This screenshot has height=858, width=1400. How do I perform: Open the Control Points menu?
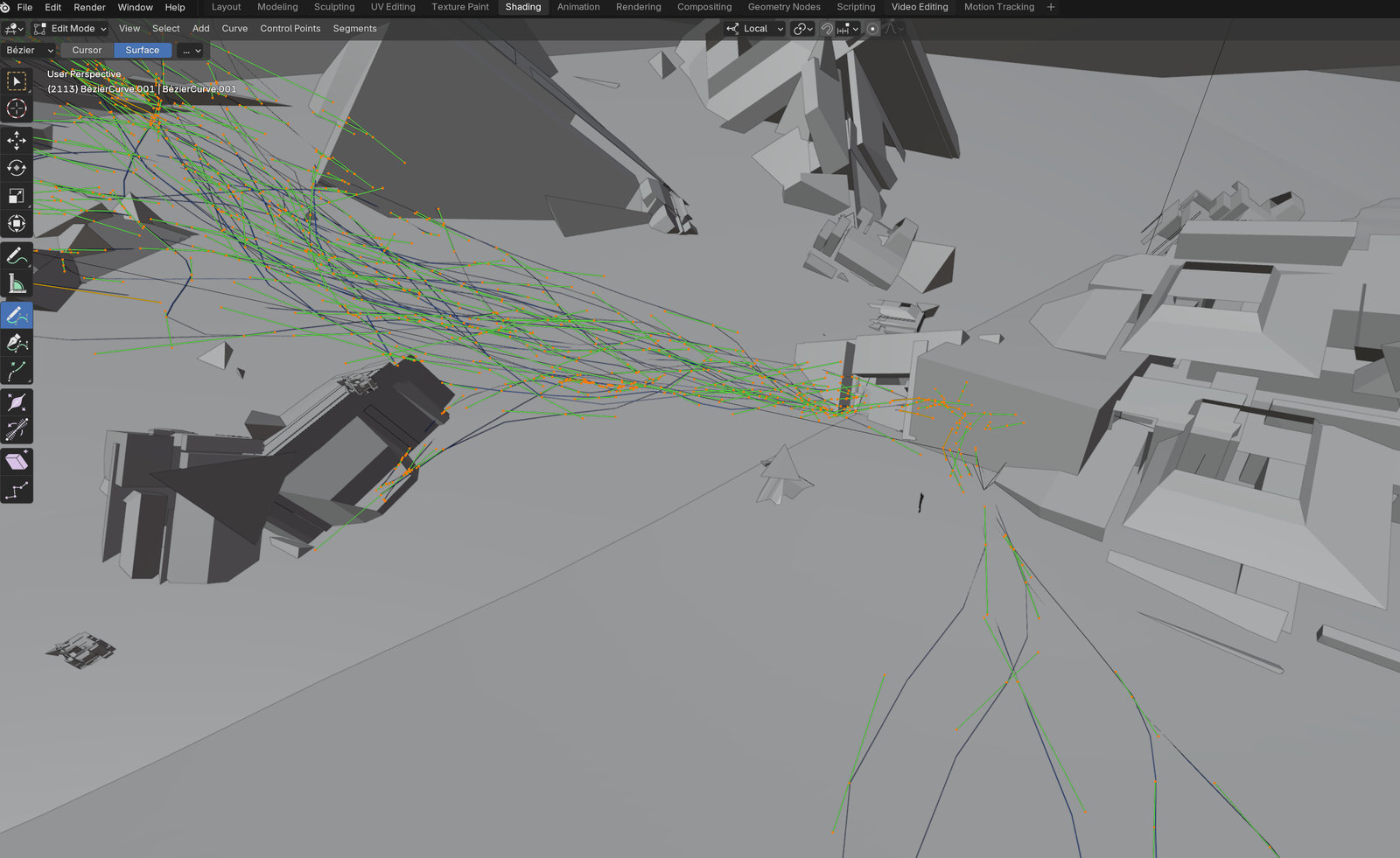click(x=290, y=28)
